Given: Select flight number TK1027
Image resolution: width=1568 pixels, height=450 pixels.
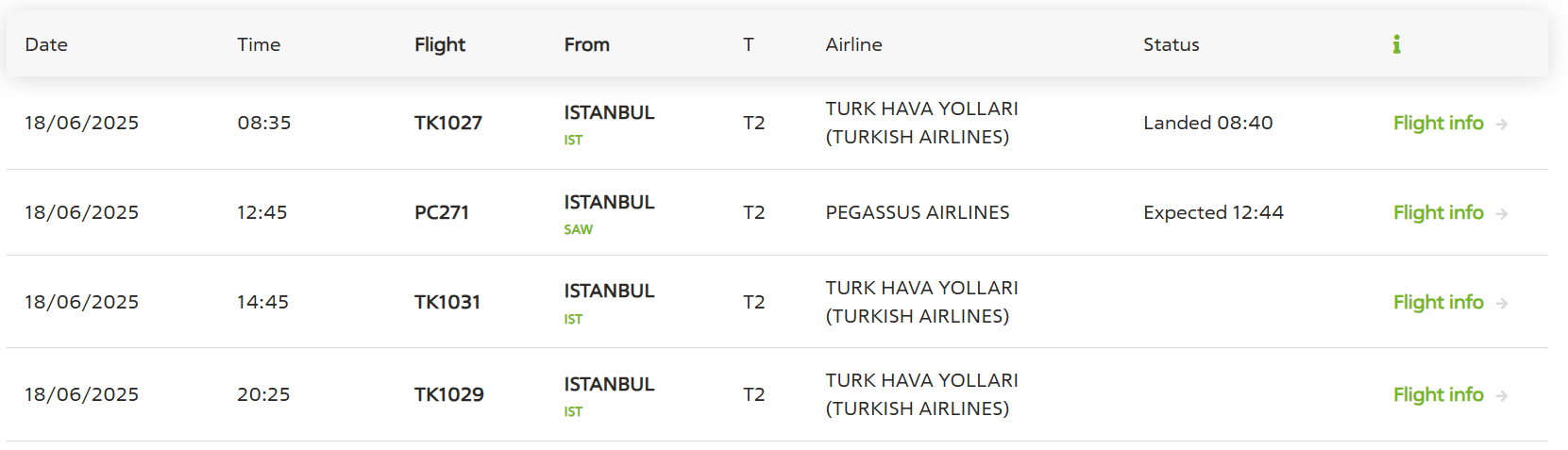Looking at the screenshot, I should coord(448,123).
